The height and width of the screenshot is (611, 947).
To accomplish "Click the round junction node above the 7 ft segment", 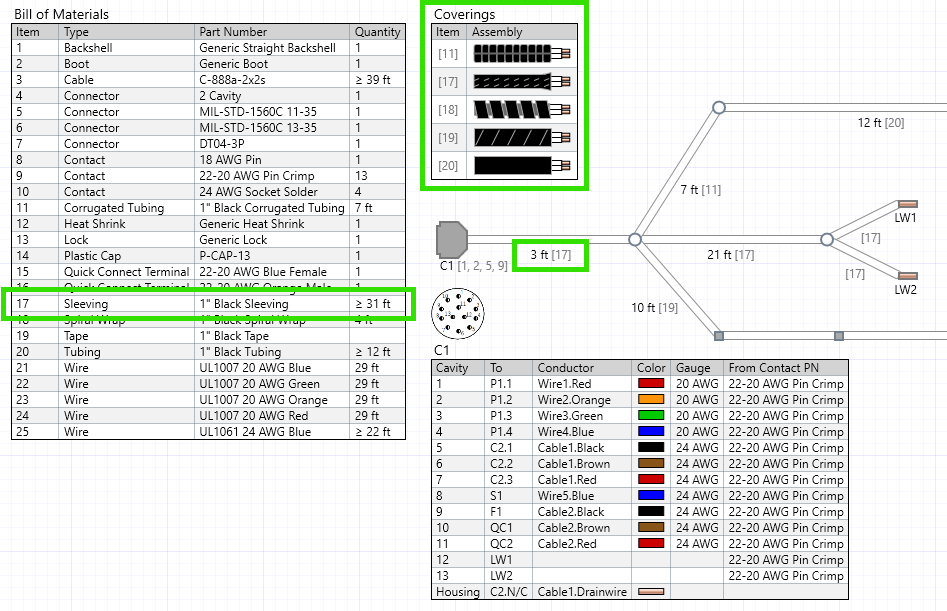I will (718, 107).
